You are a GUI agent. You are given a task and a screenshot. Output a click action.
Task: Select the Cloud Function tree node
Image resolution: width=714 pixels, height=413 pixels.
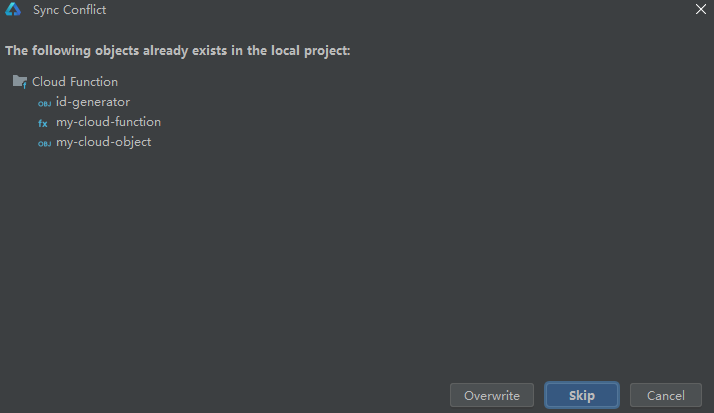tap(75, 82)
